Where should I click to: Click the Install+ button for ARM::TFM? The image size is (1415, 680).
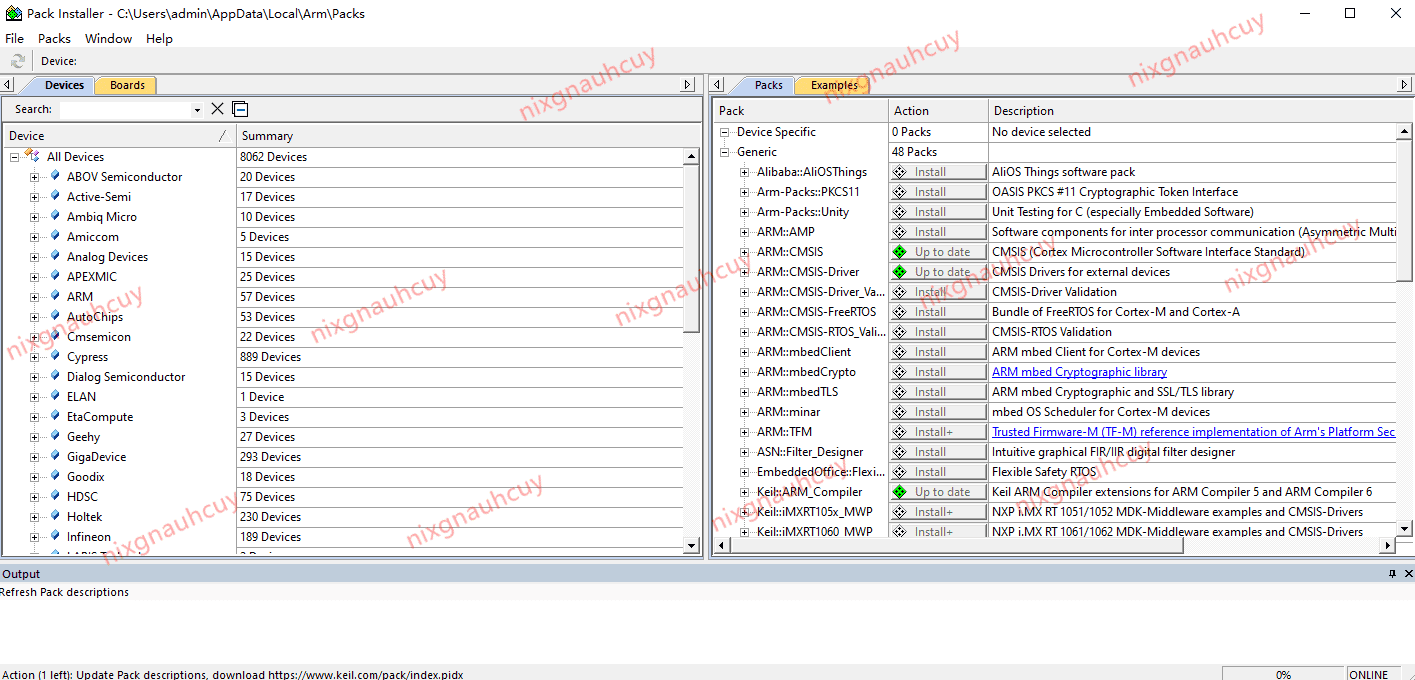click(x=938, y=432)
